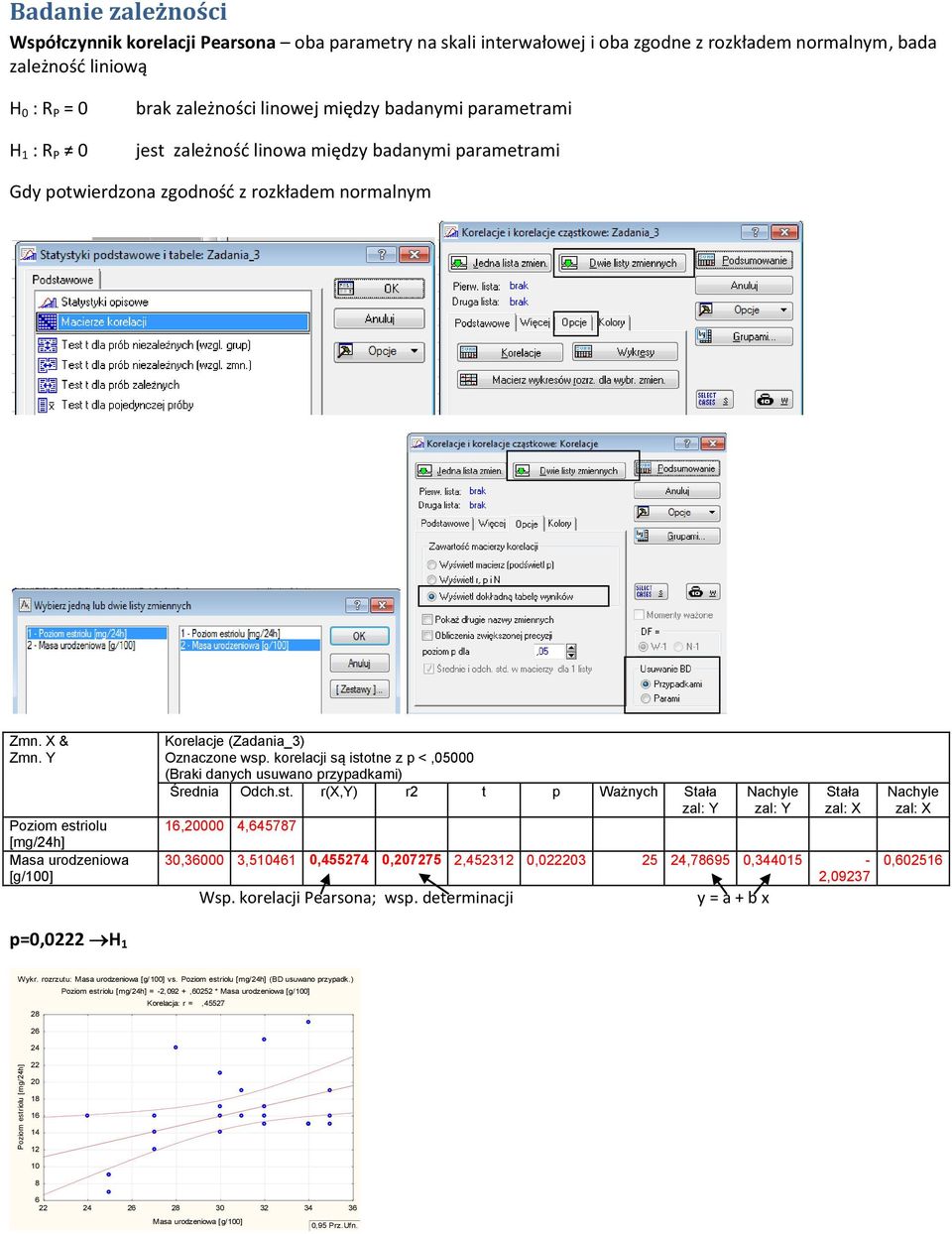The image size is (952, 1234).
Task: Click the stepper beside the .05 p-level value
Action: click(571, 652)
